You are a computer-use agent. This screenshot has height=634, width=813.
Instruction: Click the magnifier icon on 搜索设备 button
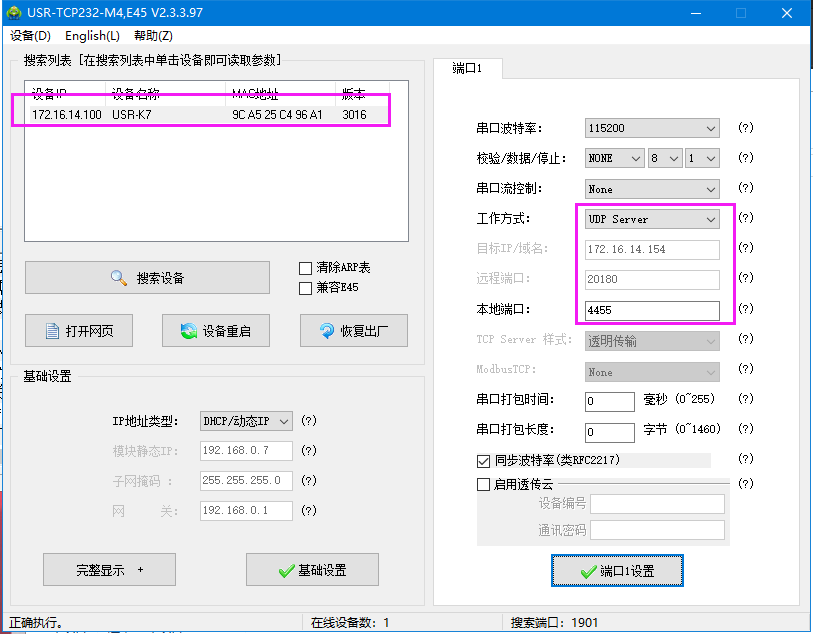click(119, 278)
